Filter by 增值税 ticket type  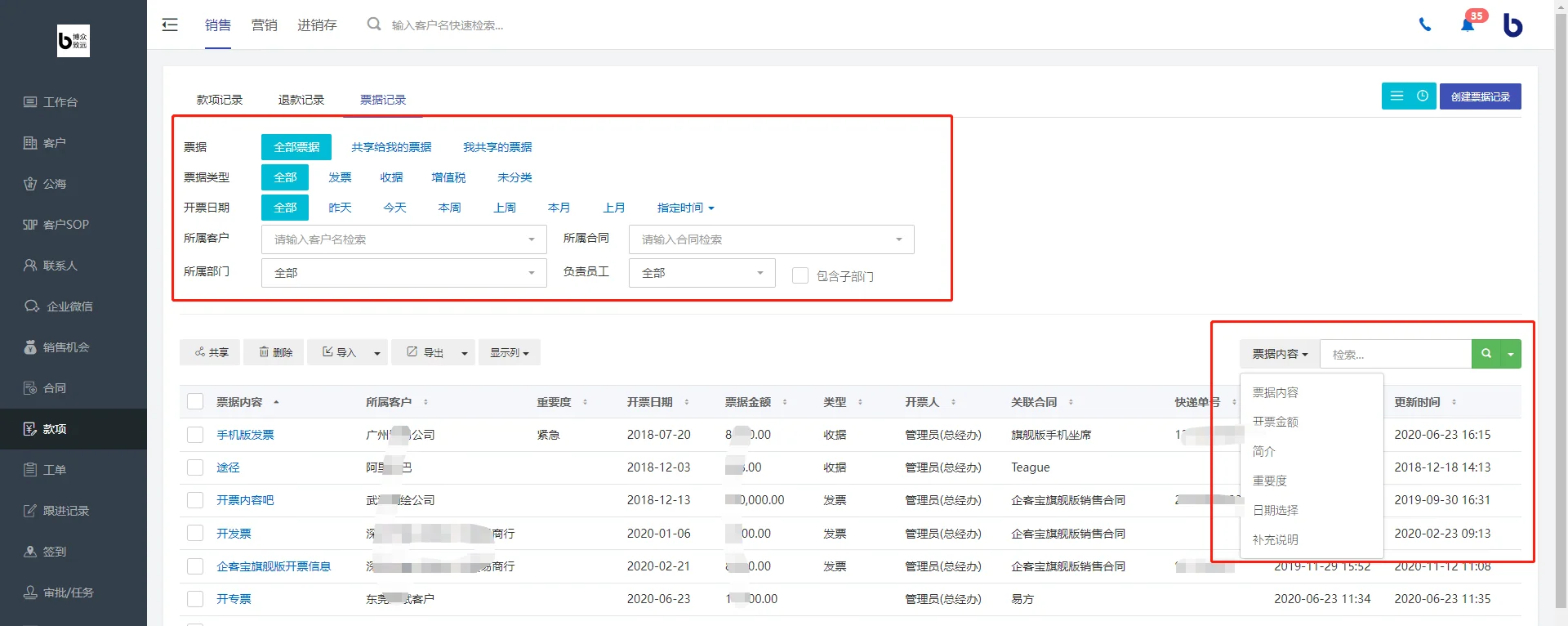click(x=448, y=177)
